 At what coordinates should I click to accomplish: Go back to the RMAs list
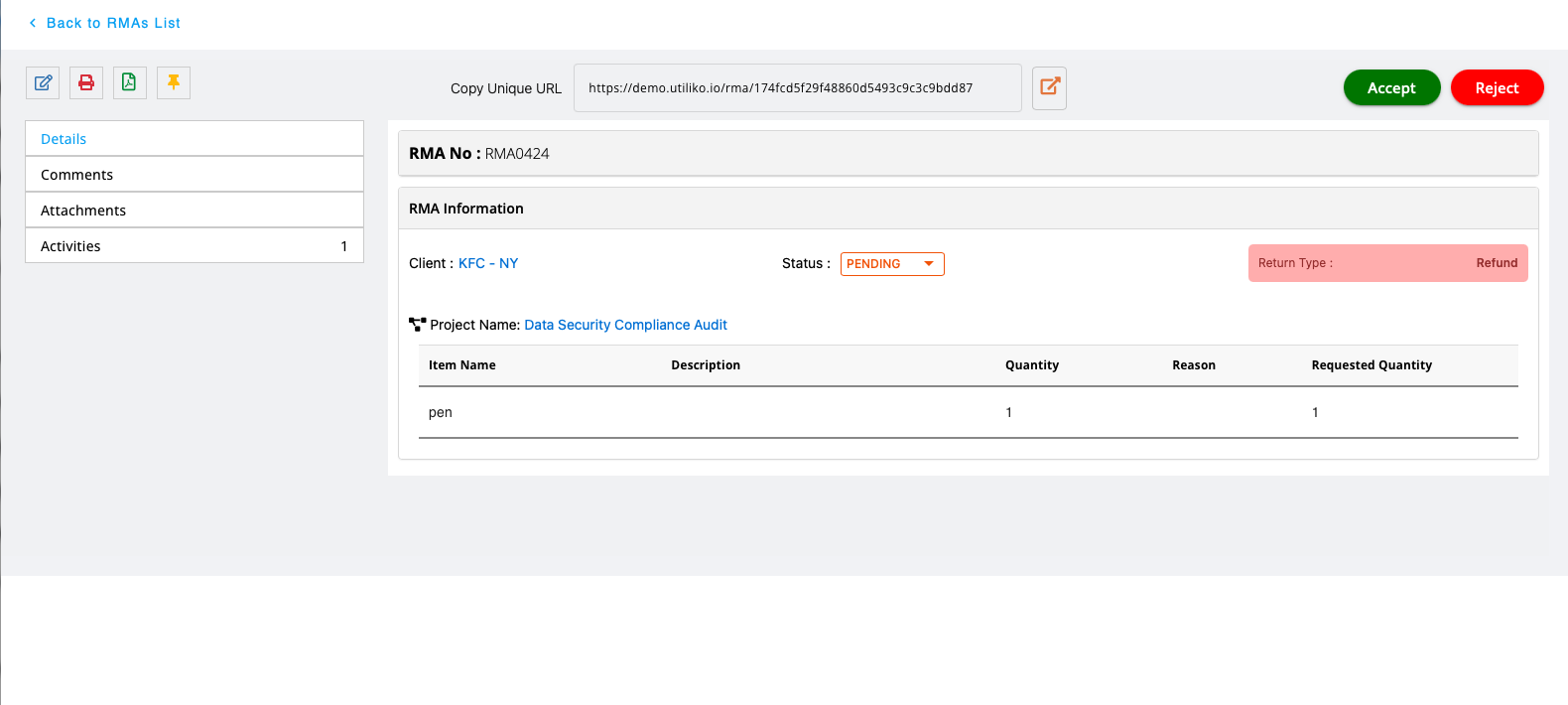104,23
